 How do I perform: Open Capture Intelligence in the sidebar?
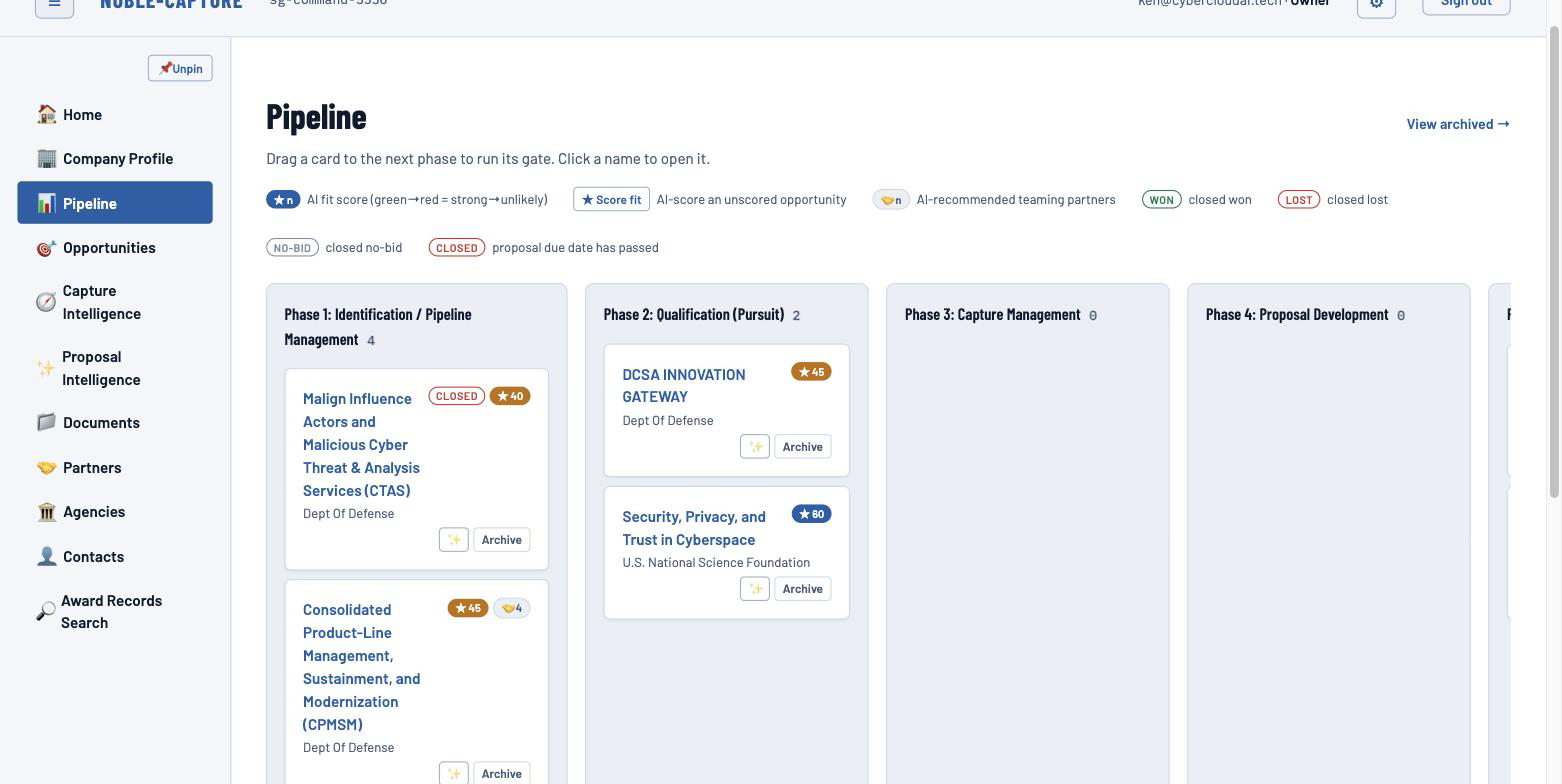[115, 302]
